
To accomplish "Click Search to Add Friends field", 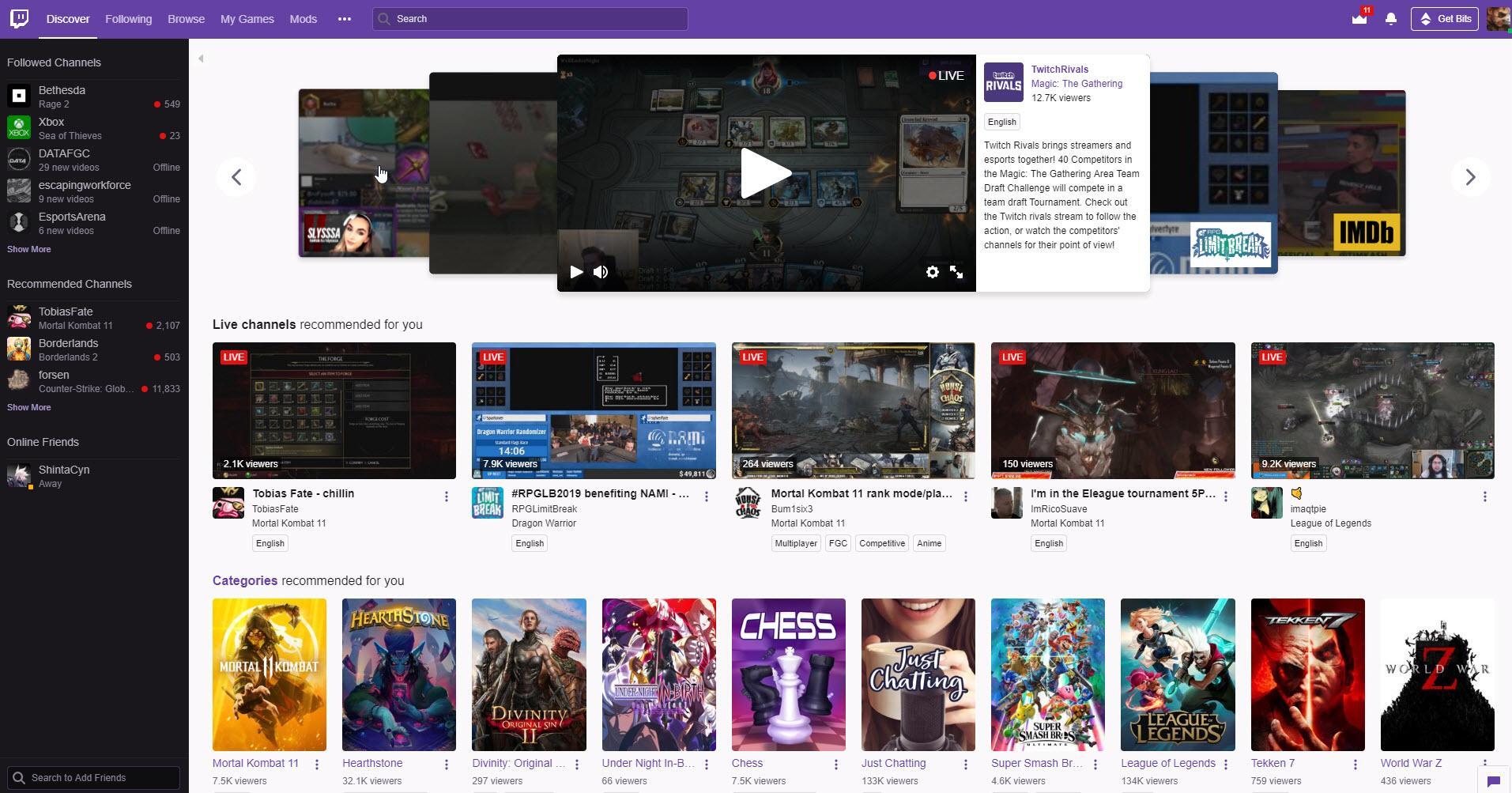I will coord(94,778).
